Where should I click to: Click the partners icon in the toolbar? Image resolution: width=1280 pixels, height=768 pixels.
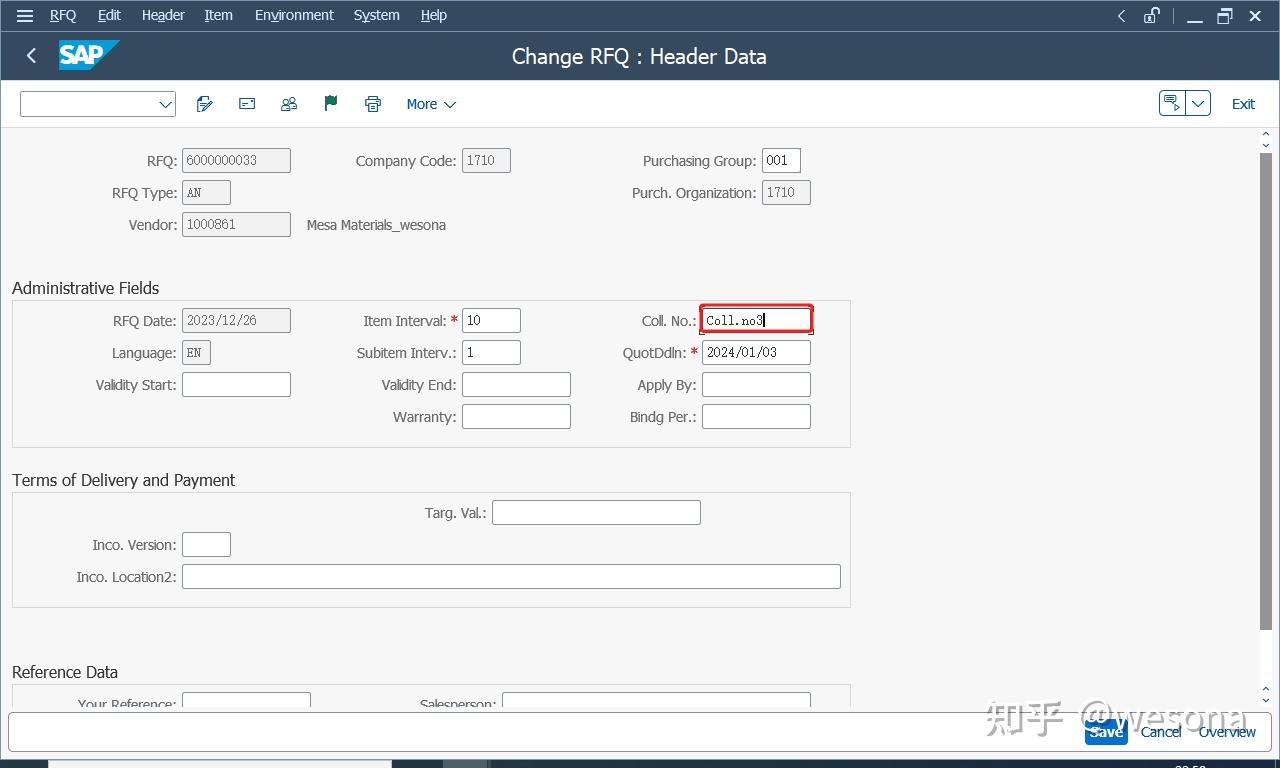(289, 103)
